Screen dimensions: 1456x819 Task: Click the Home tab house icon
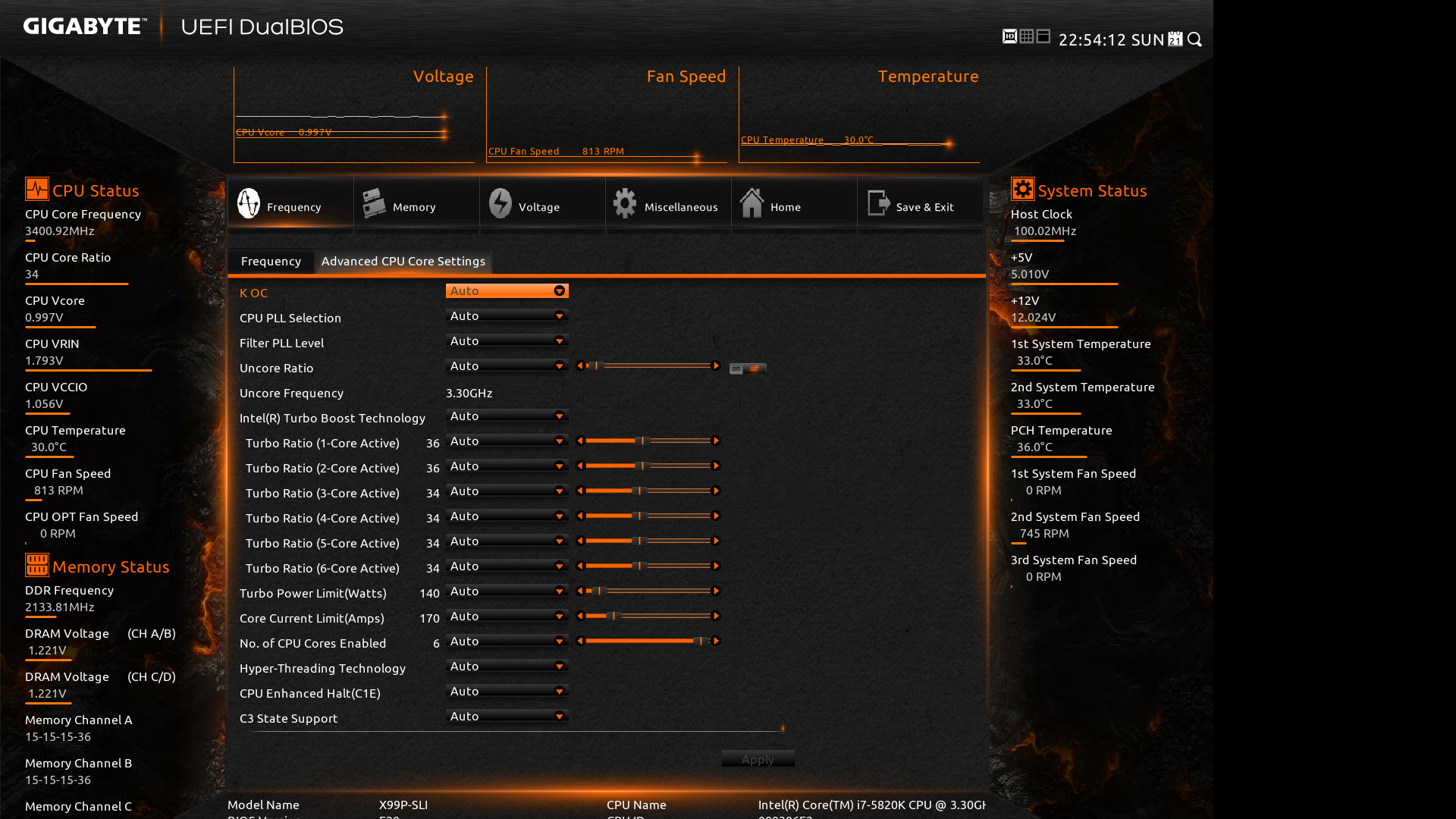tap(752, 202)
